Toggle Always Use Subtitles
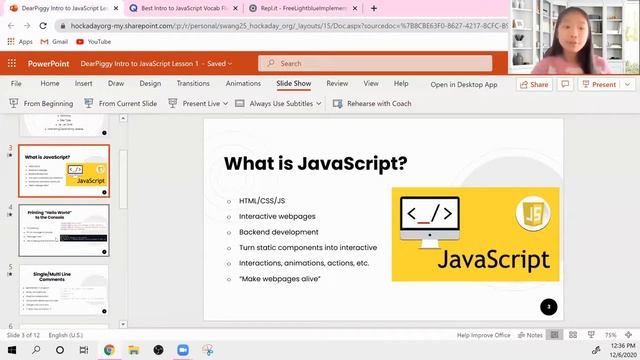The width and height of the screenshot is (640, 360). click(274, 104)
